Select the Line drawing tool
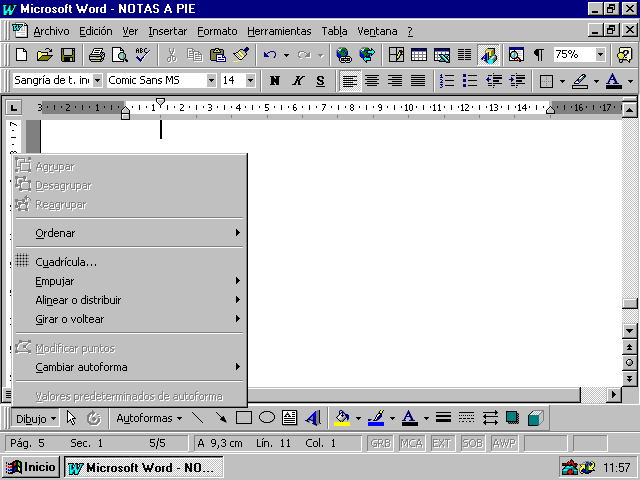Viewport: 640px width, 480px height. pos(198,418)
